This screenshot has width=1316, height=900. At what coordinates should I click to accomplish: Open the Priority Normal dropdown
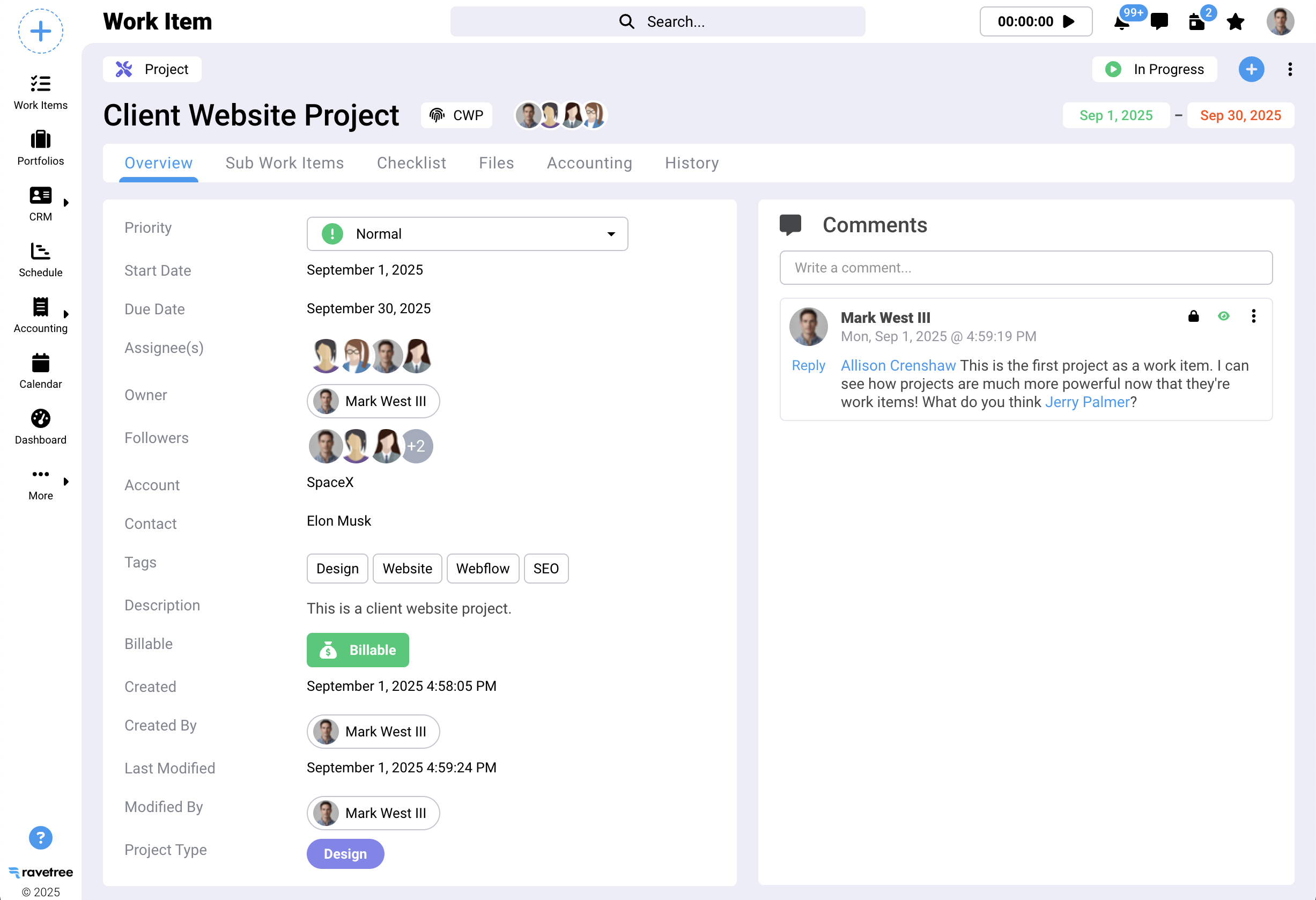coord(467,233)
